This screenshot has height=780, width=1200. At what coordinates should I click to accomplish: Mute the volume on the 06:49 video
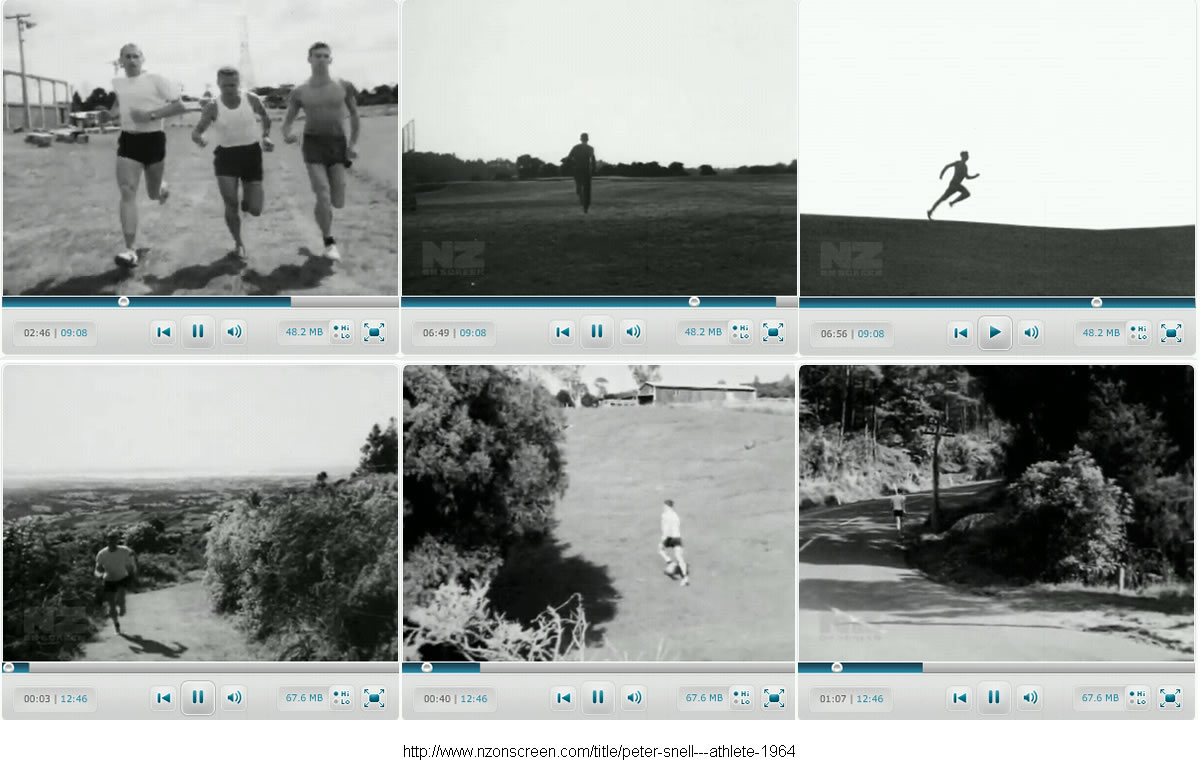(632, 332)
